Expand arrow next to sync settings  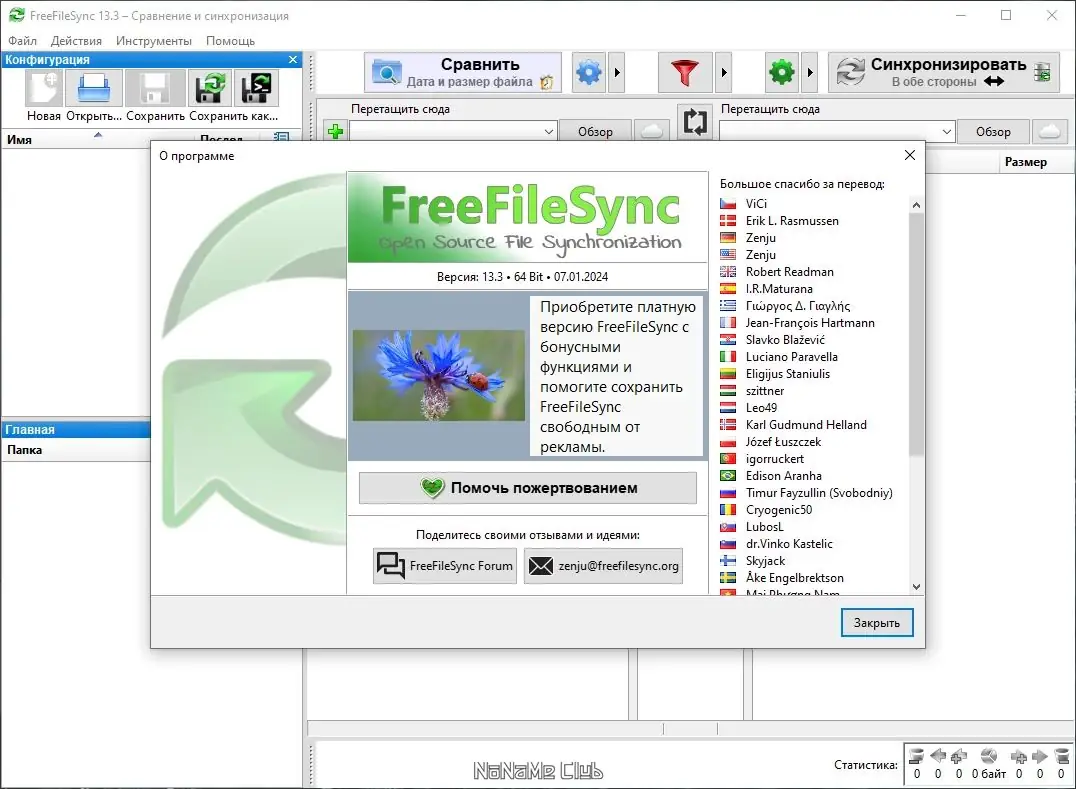[810, 72]
